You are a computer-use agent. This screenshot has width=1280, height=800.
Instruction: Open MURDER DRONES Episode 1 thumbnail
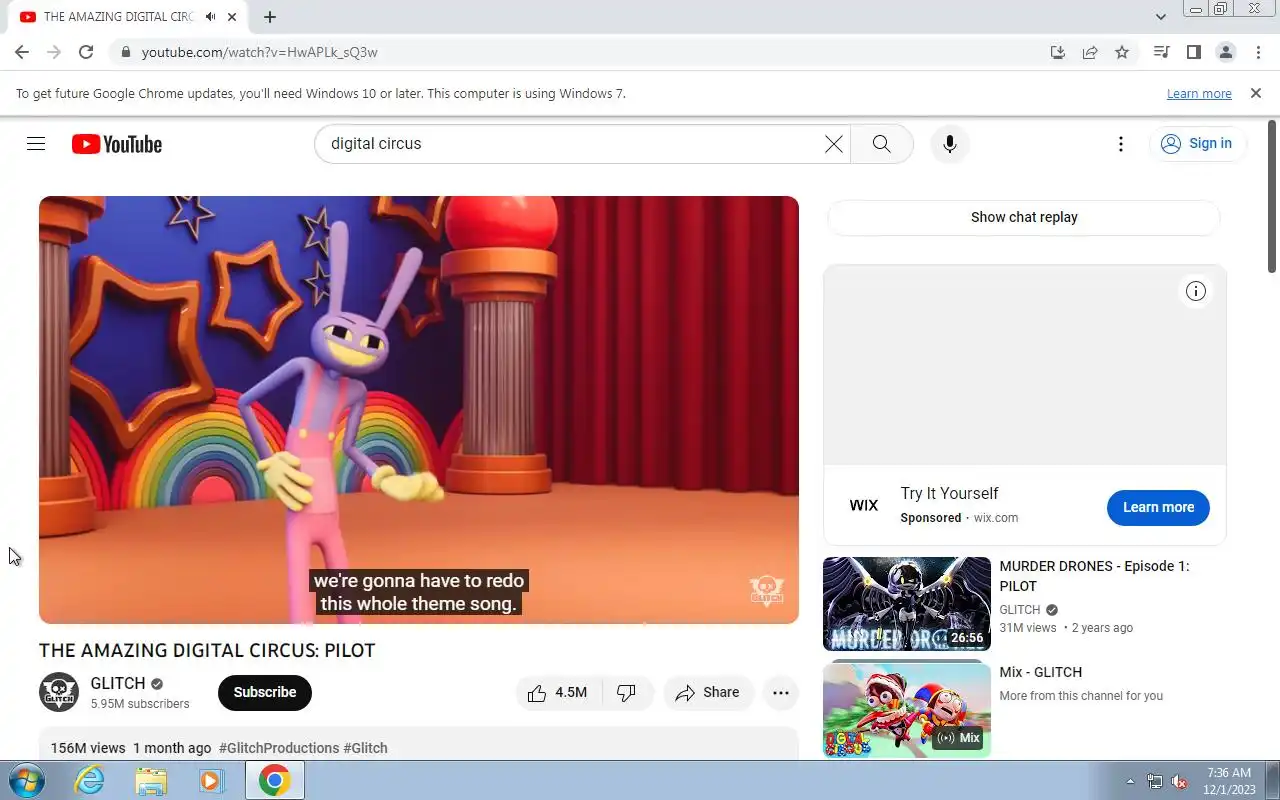[907, 604]
